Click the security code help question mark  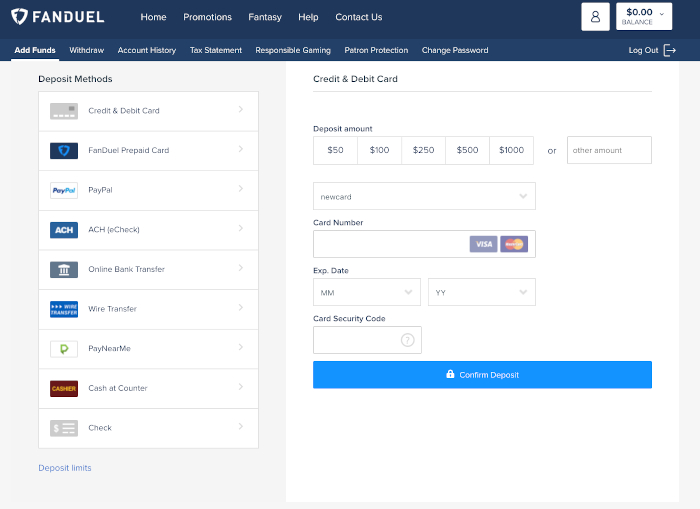tap(408, 340)
